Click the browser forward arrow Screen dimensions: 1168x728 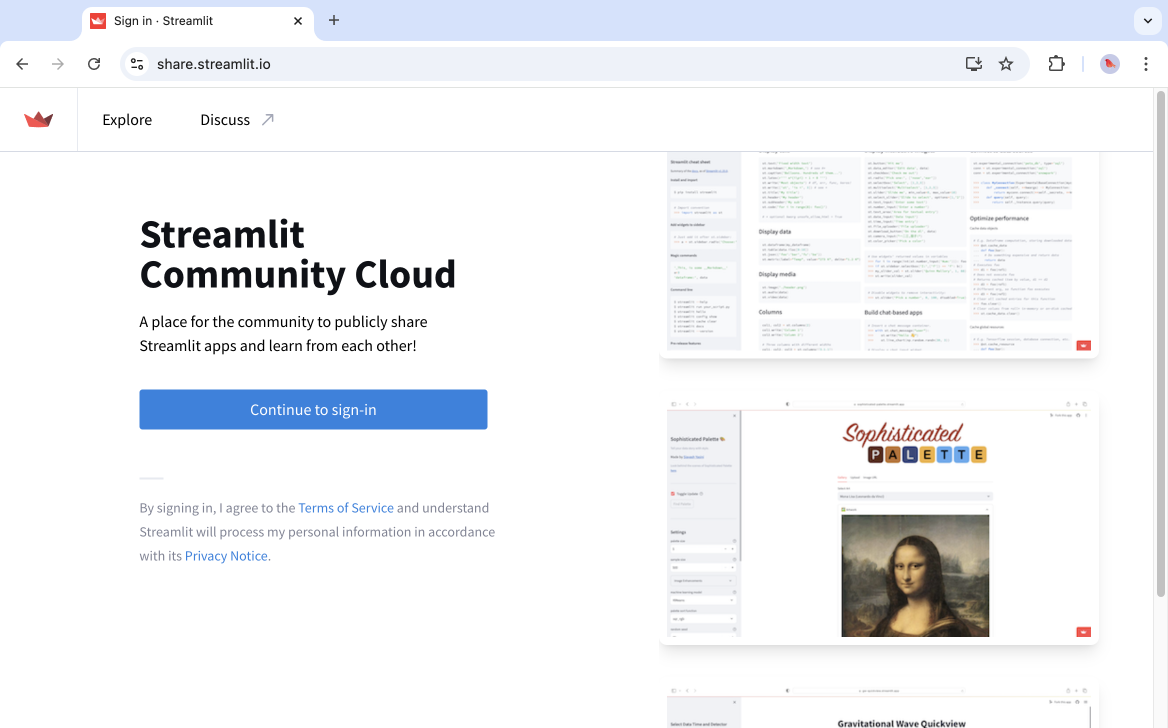click(x=58, y=63)
